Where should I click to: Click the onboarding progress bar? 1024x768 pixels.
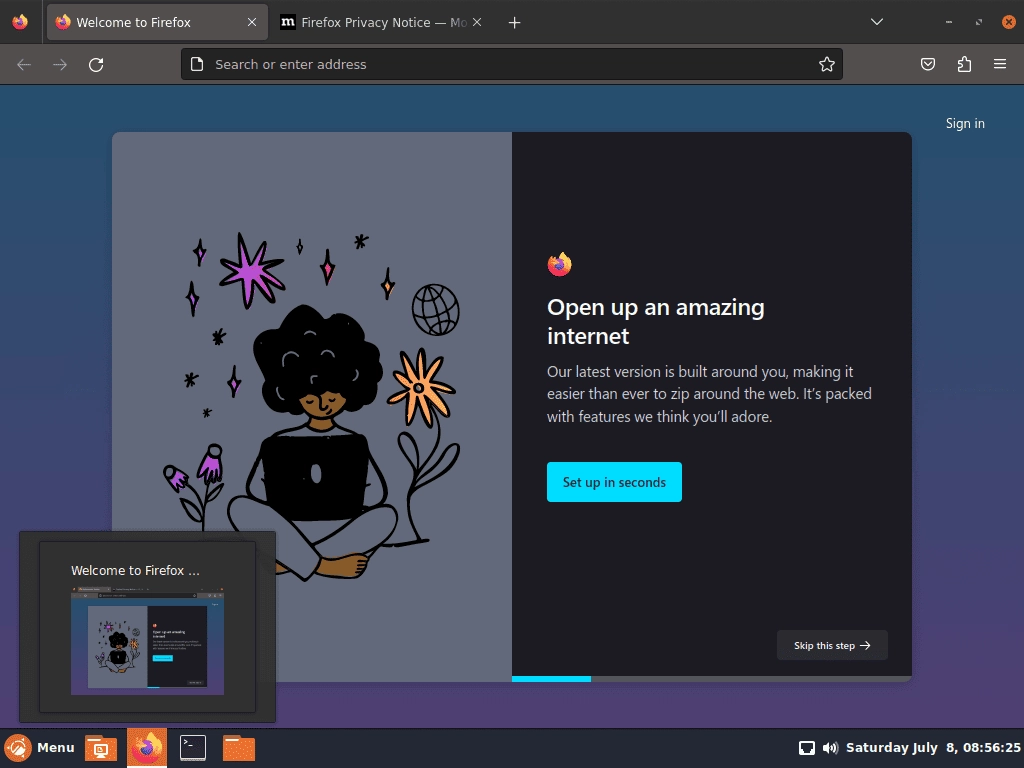[712, 679]
